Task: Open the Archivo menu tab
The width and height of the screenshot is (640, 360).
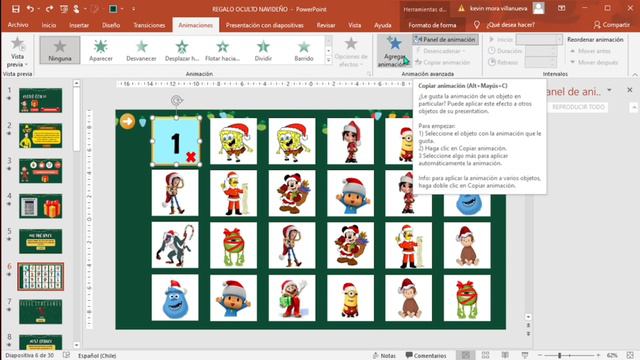Action: [x=18, y=25]
